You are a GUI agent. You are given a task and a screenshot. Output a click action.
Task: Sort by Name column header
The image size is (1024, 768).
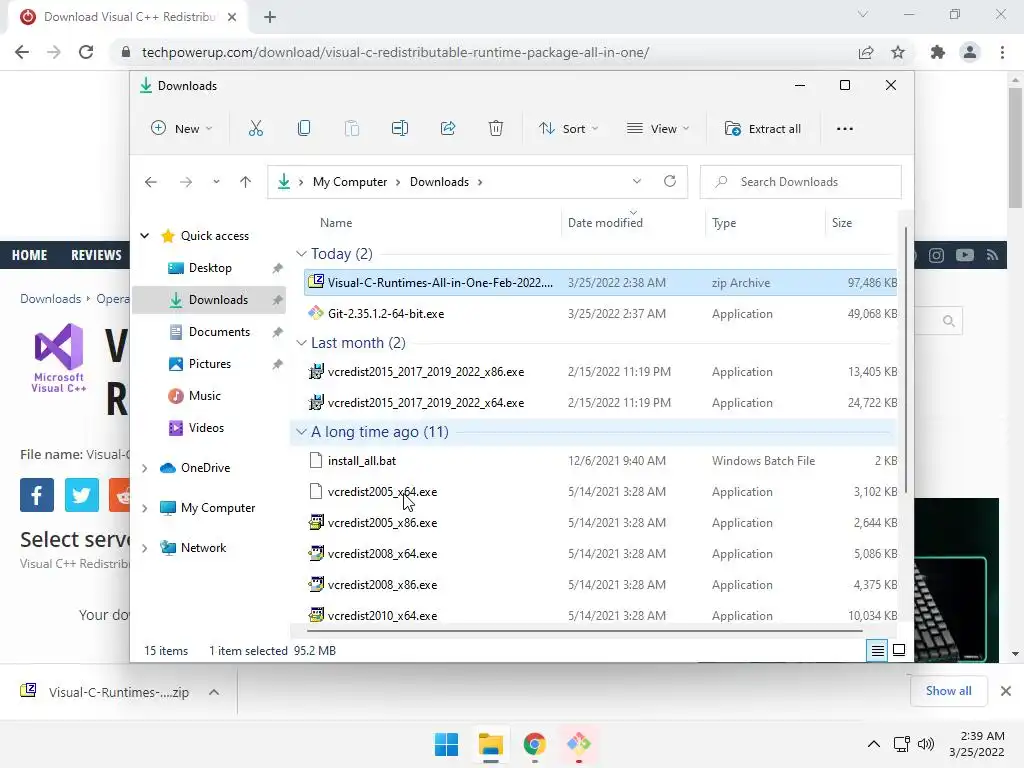(336, 223)
